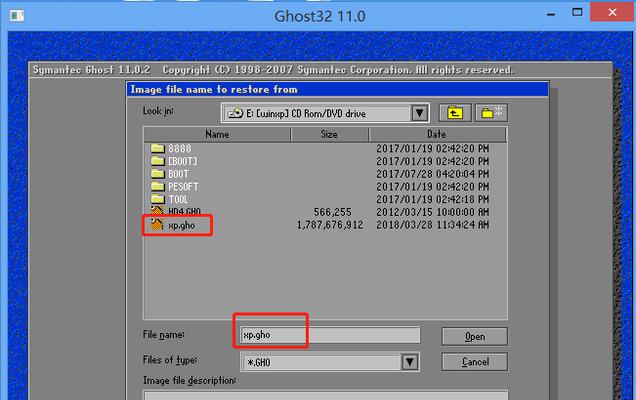
Task: Sort file list by Size column
Action: [x=329, y=134]
